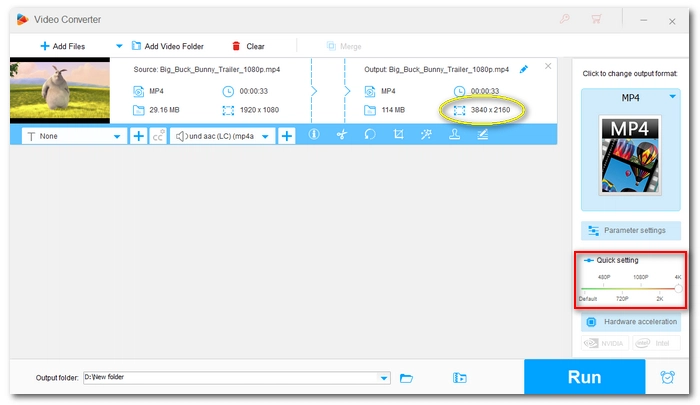The height and width of the screenshot is (405, 700).
Task: Open the alarm clock scheduler icon
Action: tap(667, 377)
